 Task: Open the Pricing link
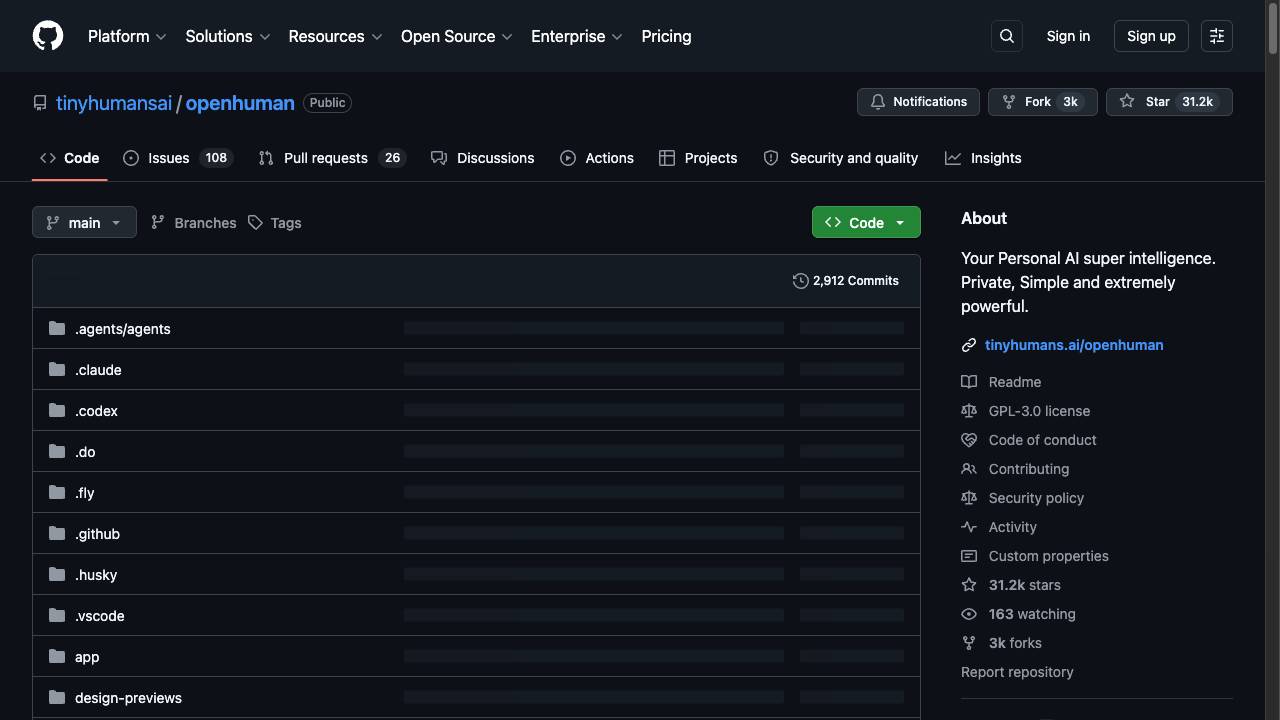click(x=666, y=36)
